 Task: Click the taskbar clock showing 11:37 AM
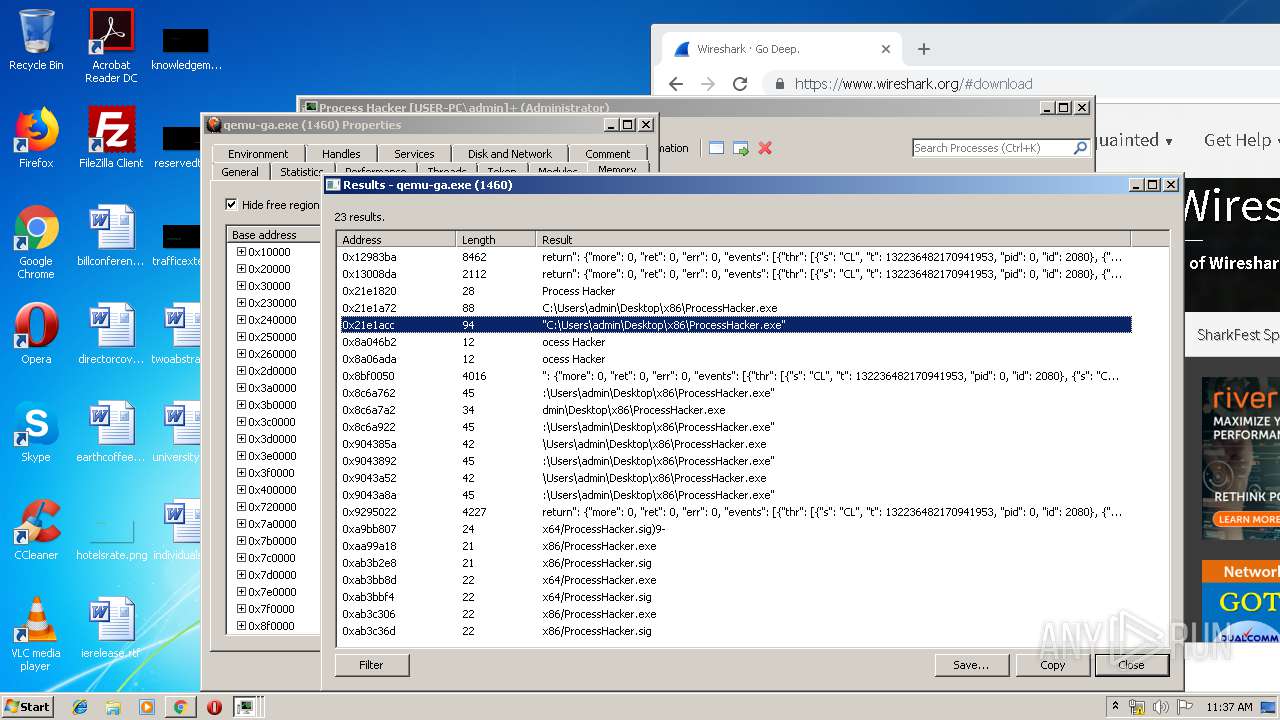click(1229, 707)
